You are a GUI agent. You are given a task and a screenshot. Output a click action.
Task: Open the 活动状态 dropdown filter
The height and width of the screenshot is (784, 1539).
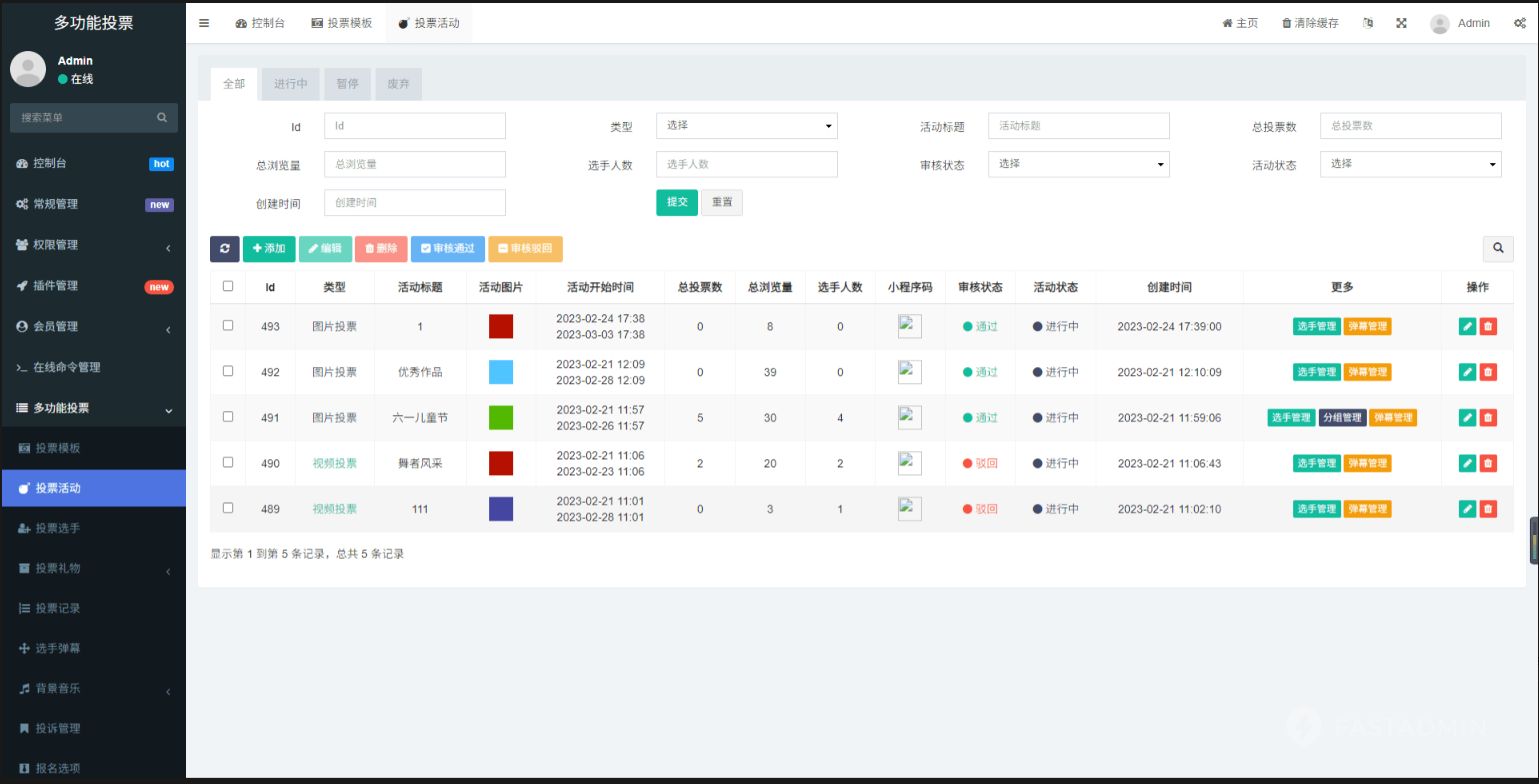point(1410,164)
